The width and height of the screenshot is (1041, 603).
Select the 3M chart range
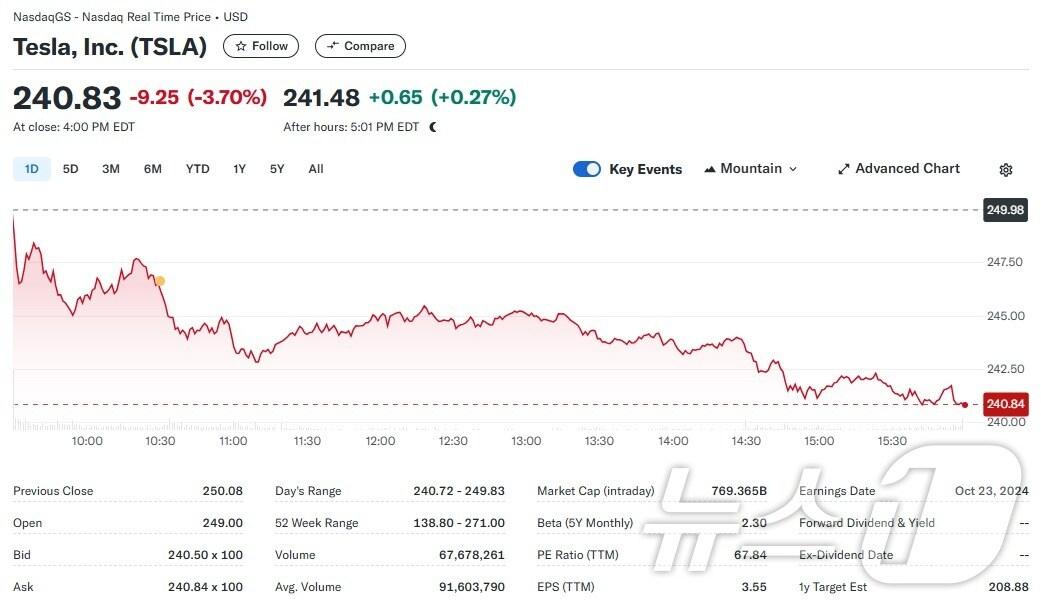click(111, 169)
